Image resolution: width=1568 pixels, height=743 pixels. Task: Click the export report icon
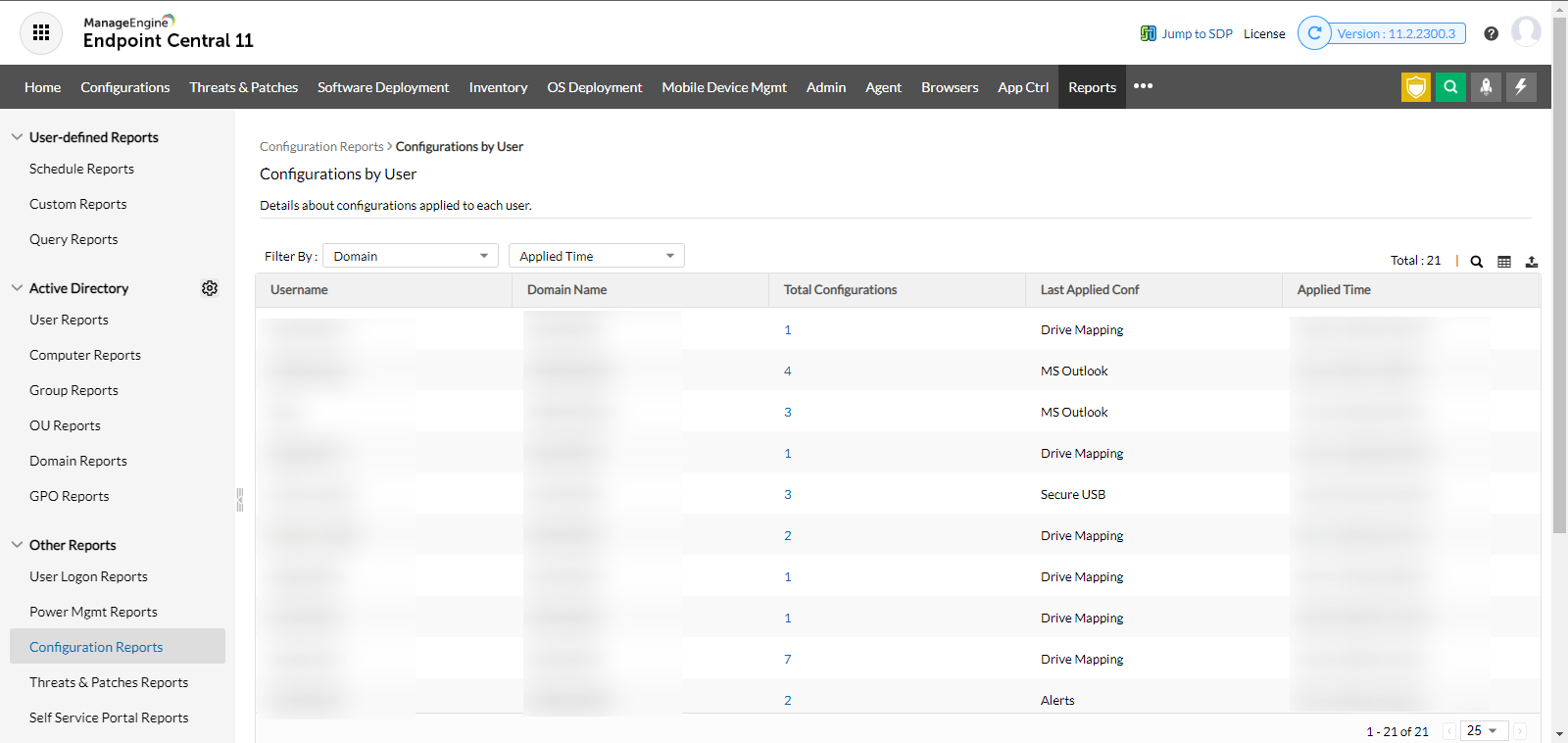[1532, 262]
